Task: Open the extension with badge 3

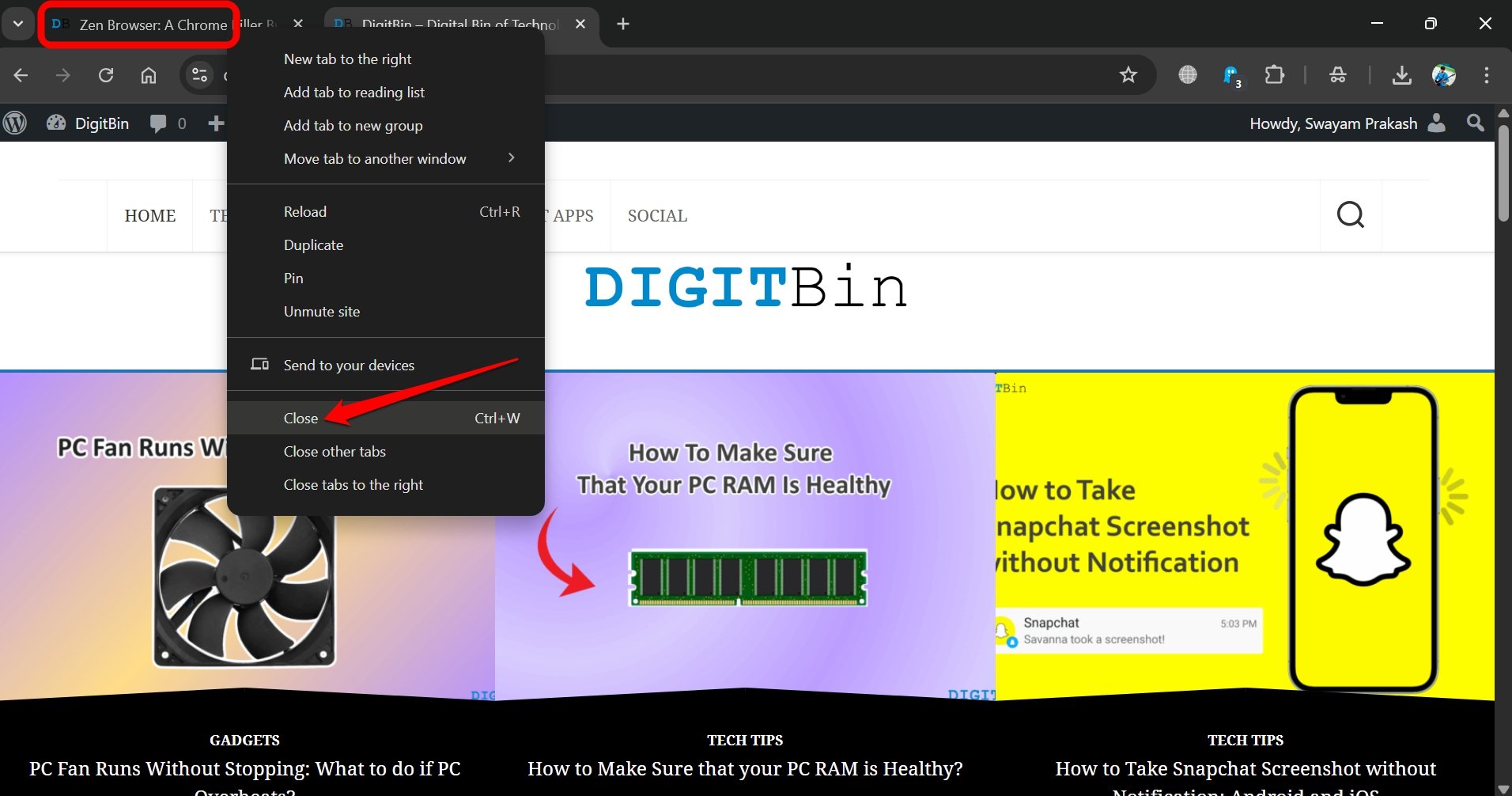Action: (1232, 76)
